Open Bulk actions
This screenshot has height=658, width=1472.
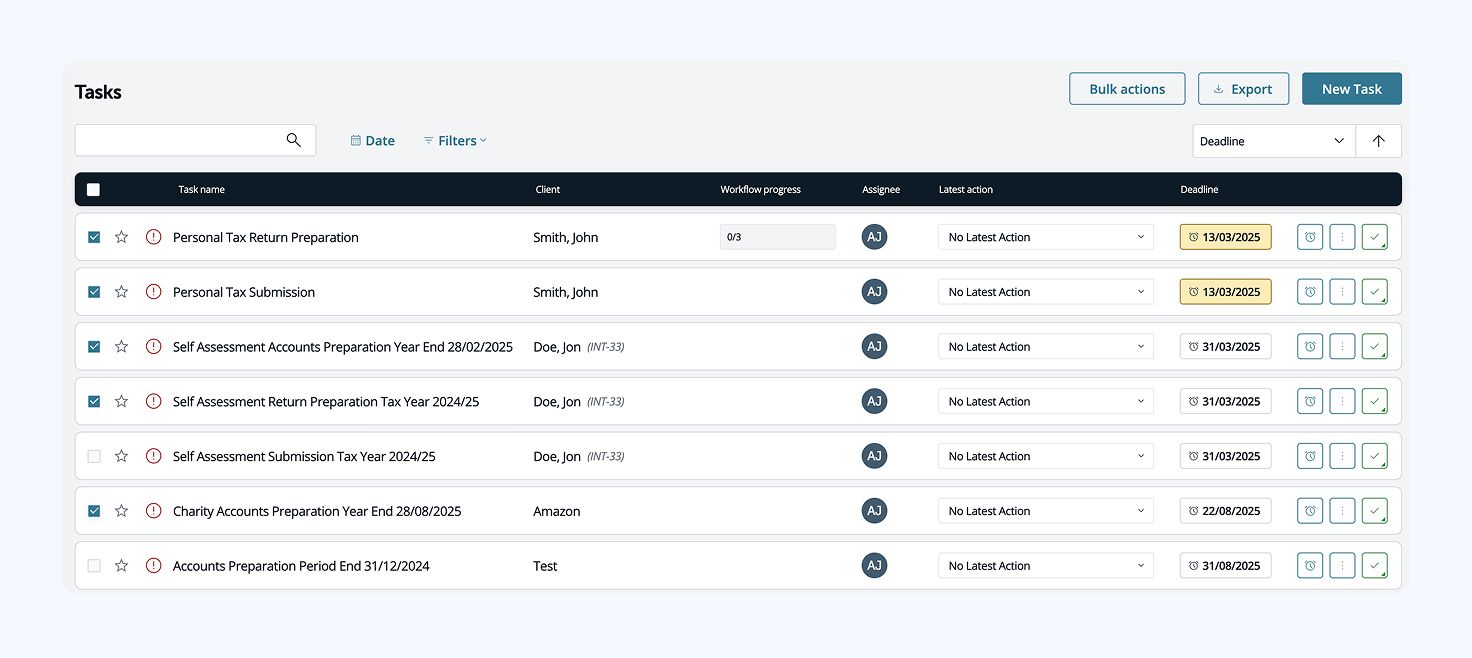pos(1127,89)
